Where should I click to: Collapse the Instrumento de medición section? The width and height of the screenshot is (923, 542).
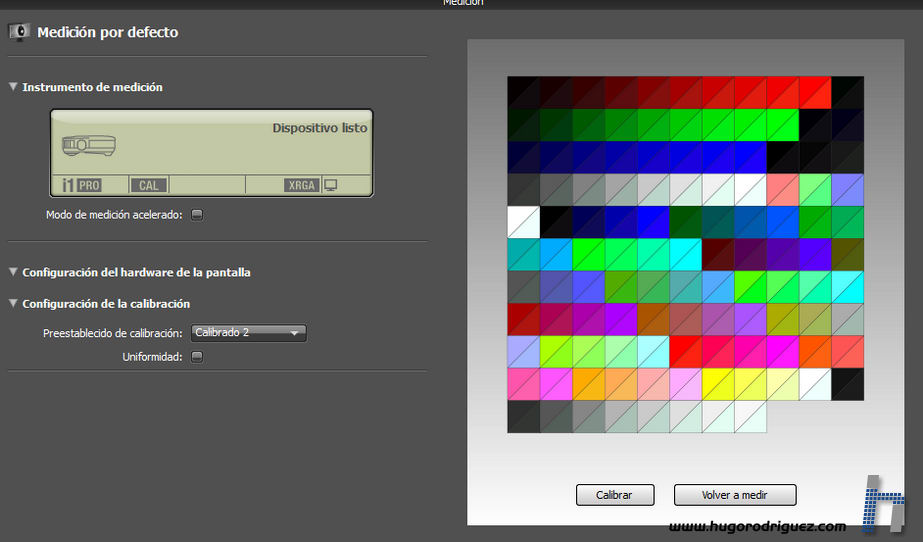[x=13, y=87]
